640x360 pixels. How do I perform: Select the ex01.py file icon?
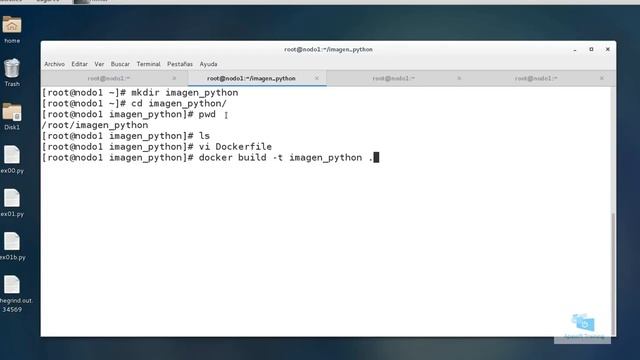[x=12, y=198]
